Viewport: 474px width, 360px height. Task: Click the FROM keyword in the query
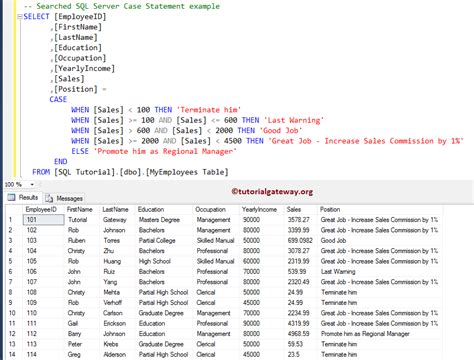tap(41, 172)
